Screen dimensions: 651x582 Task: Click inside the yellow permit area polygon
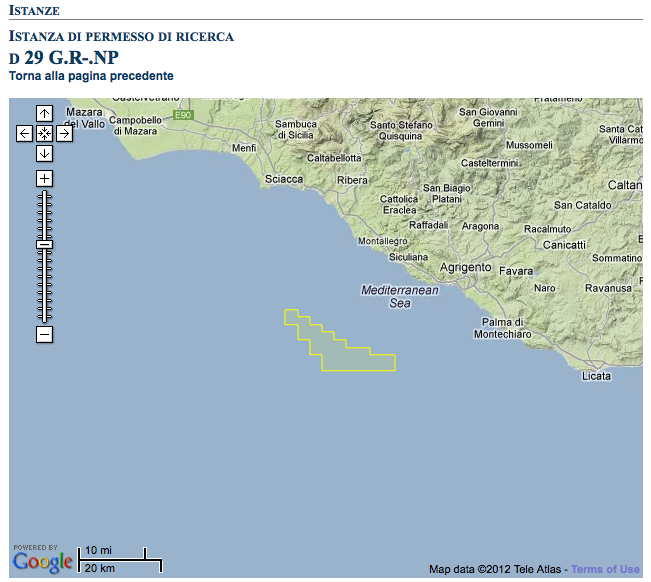click(345, 355)
